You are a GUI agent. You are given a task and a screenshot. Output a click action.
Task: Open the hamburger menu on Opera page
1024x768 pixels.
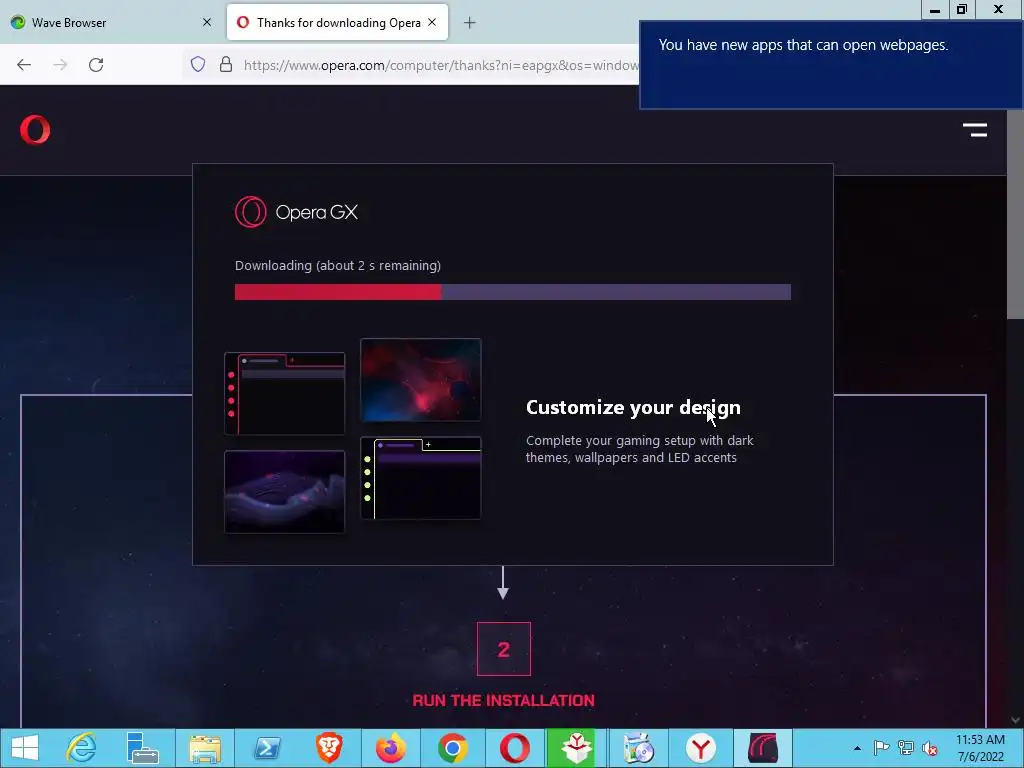[975, 130]
